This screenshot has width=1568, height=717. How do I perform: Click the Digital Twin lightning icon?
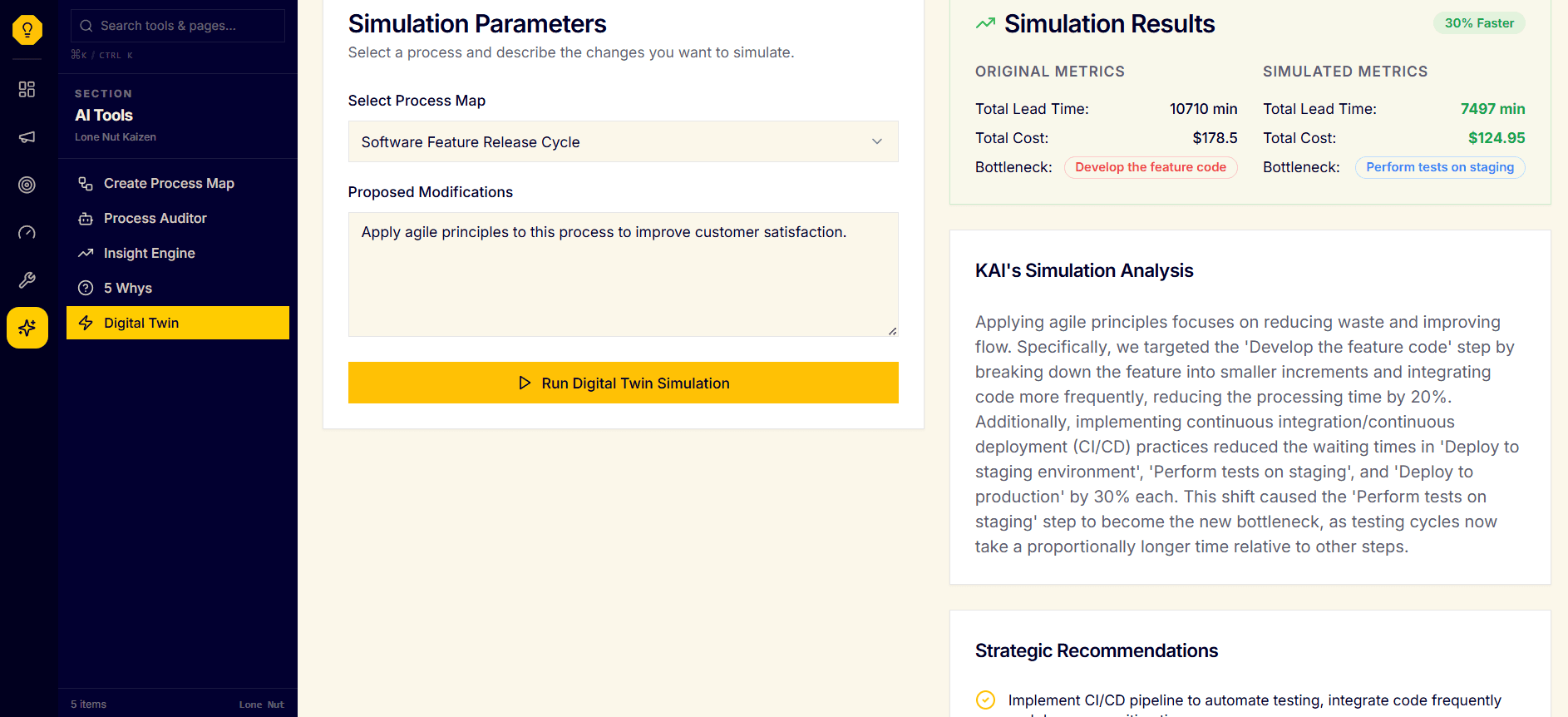click(x=86, y=323)
